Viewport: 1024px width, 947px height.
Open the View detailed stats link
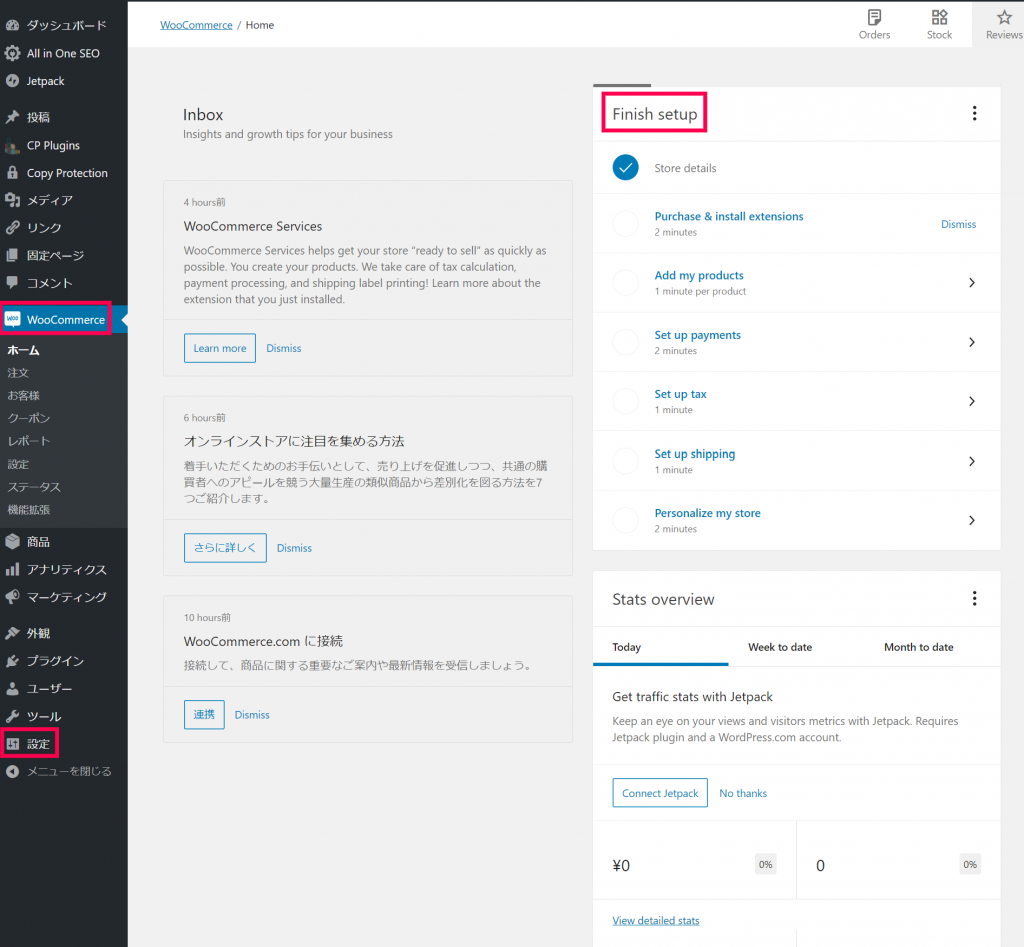656,920
